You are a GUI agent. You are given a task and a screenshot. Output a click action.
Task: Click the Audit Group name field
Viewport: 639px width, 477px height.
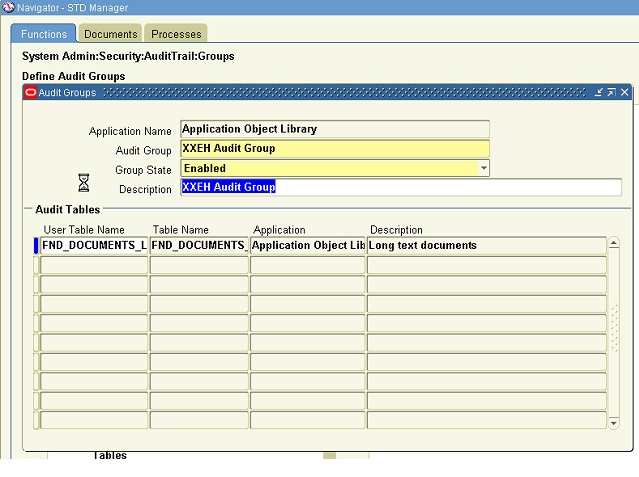coord(334,148)
